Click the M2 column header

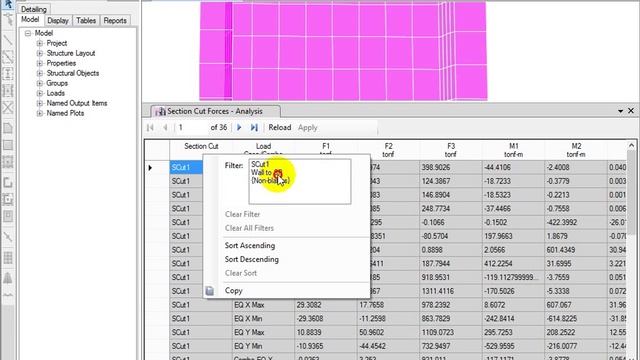point(576,150)
